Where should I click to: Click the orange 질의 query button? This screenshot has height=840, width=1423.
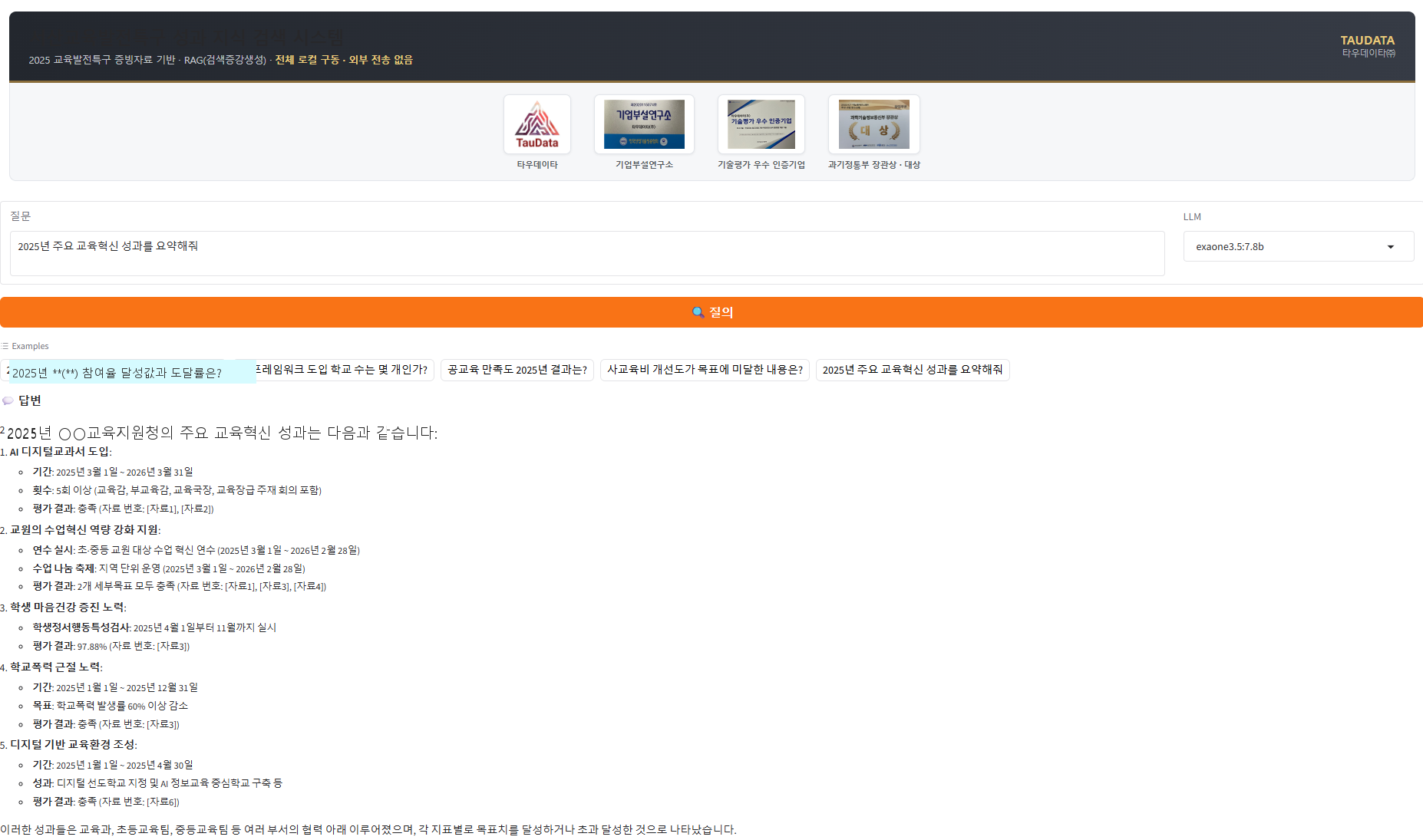tap(711, 312)
